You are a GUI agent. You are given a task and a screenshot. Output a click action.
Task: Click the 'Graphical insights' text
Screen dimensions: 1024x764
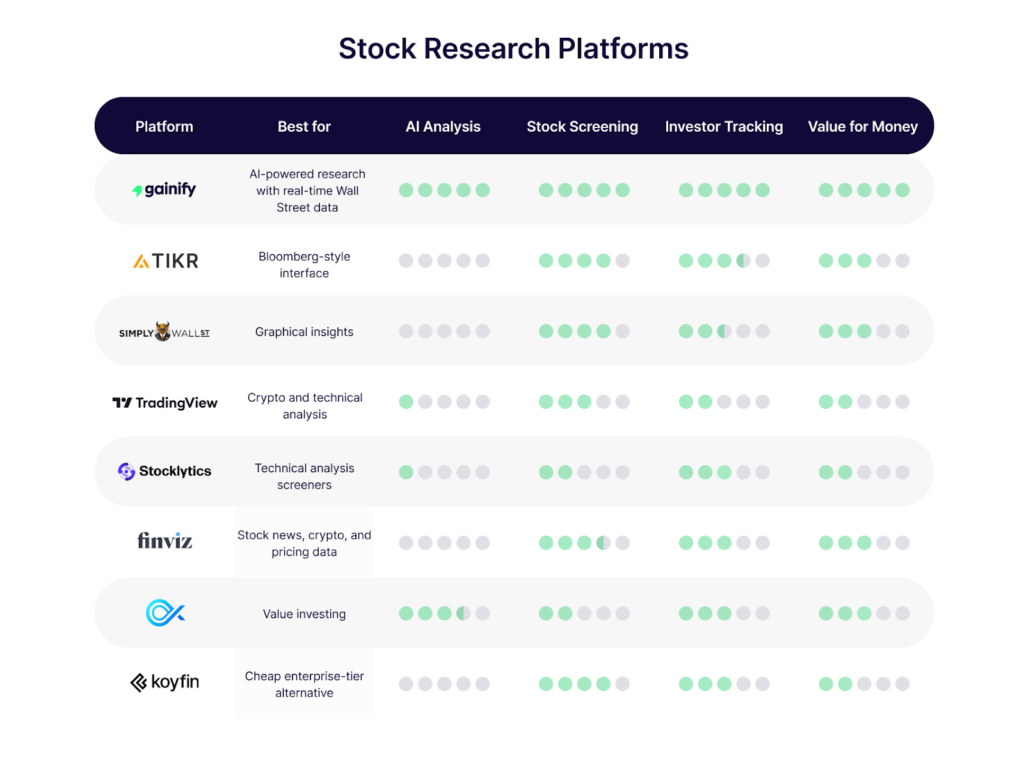[x=304, y=332]
